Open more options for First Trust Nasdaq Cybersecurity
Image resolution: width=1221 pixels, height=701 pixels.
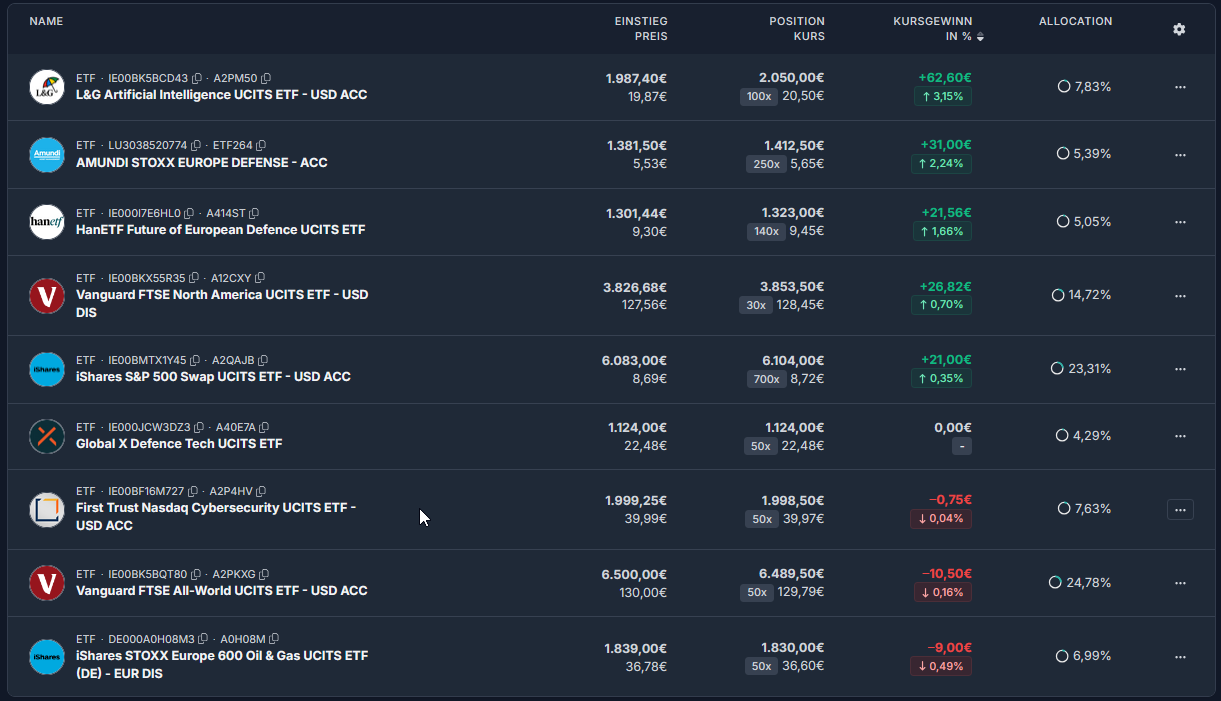tap(1180, 509)
